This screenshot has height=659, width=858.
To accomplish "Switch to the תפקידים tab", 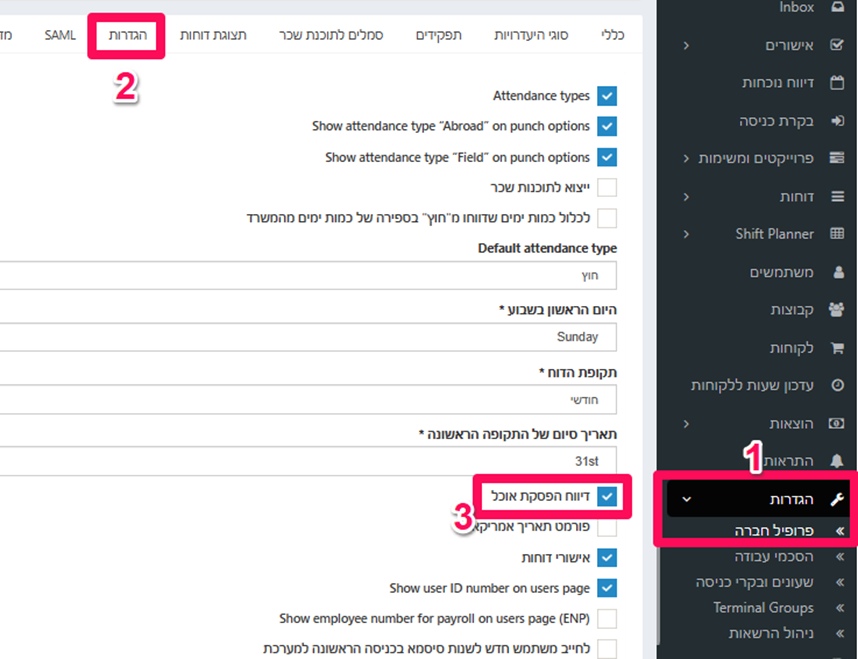I will point(439,35).
